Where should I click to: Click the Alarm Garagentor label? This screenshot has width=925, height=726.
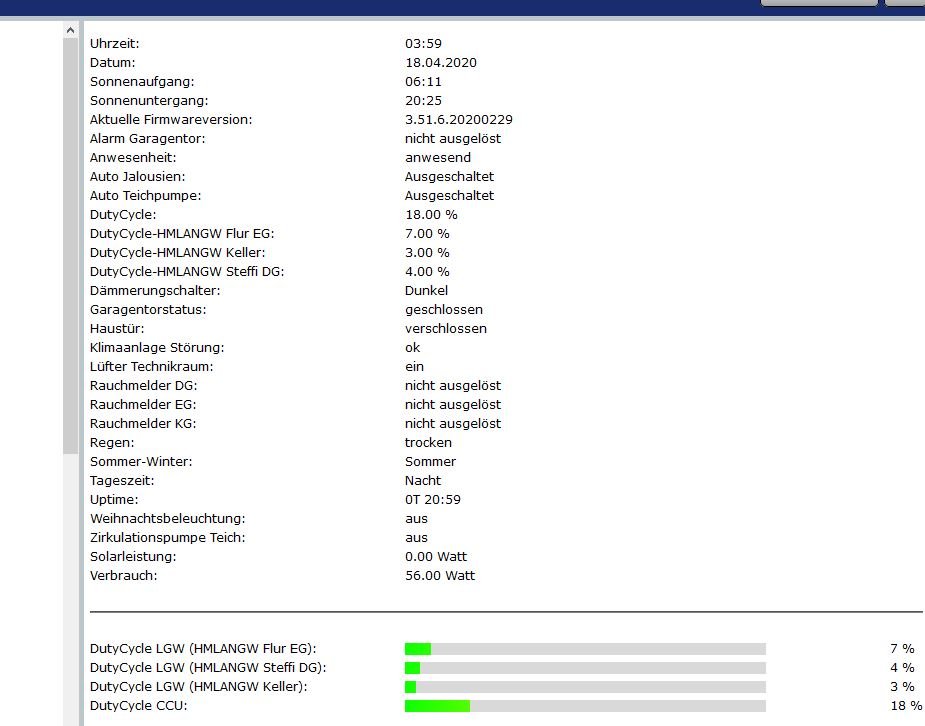pyautogui.click(x=147, y=139)
